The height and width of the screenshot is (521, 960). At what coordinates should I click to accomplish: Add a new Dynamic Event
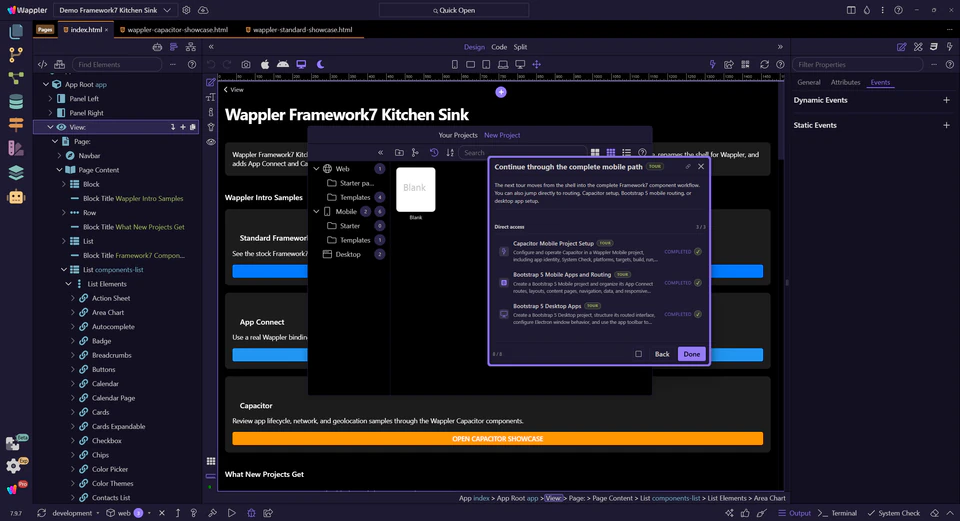947,100
